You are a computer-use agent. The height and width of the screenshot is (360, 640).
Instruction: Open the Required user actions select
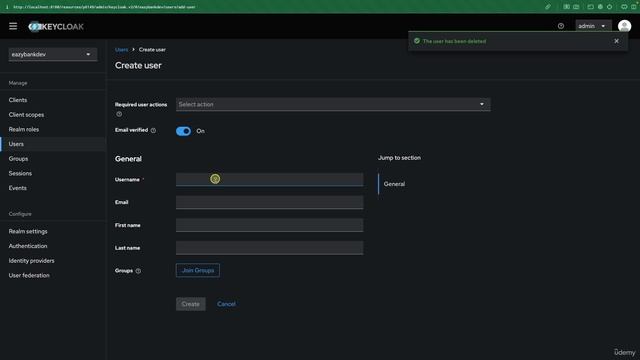pyautogui.click(x=333, y=104)
